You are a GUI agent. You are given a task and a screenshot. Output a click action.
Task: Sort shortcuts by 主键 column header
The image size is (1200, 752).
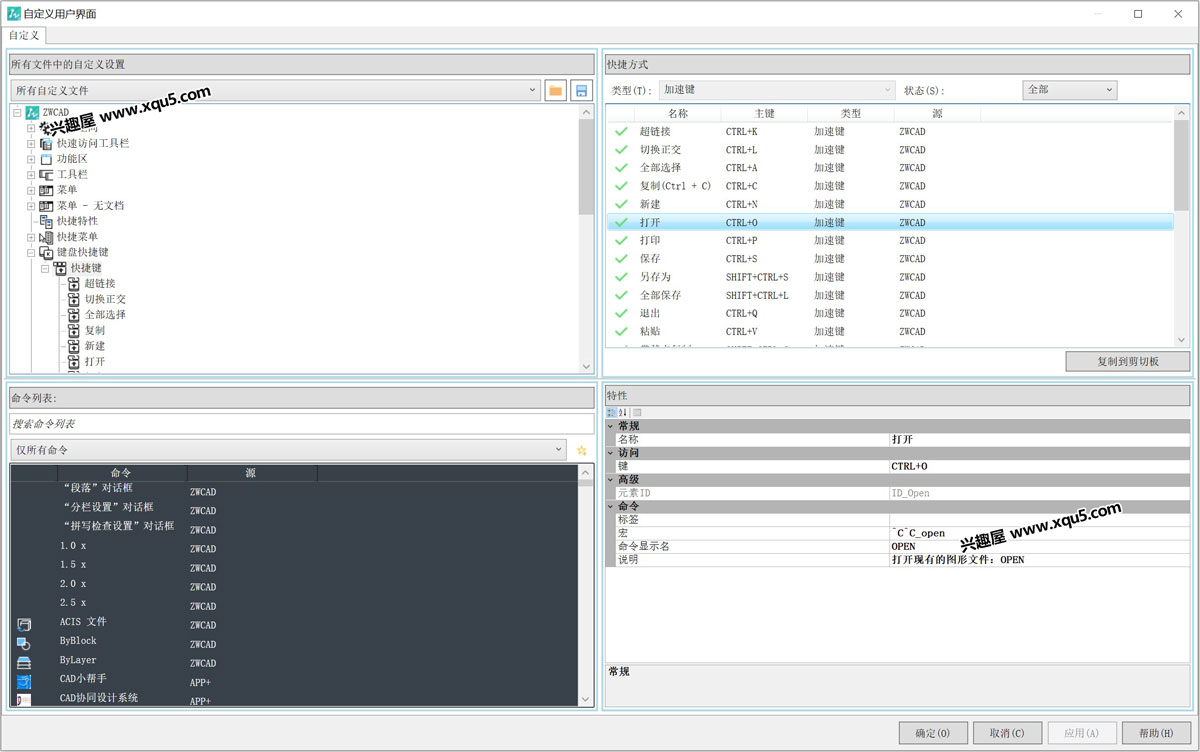click(x=764, y=114)
